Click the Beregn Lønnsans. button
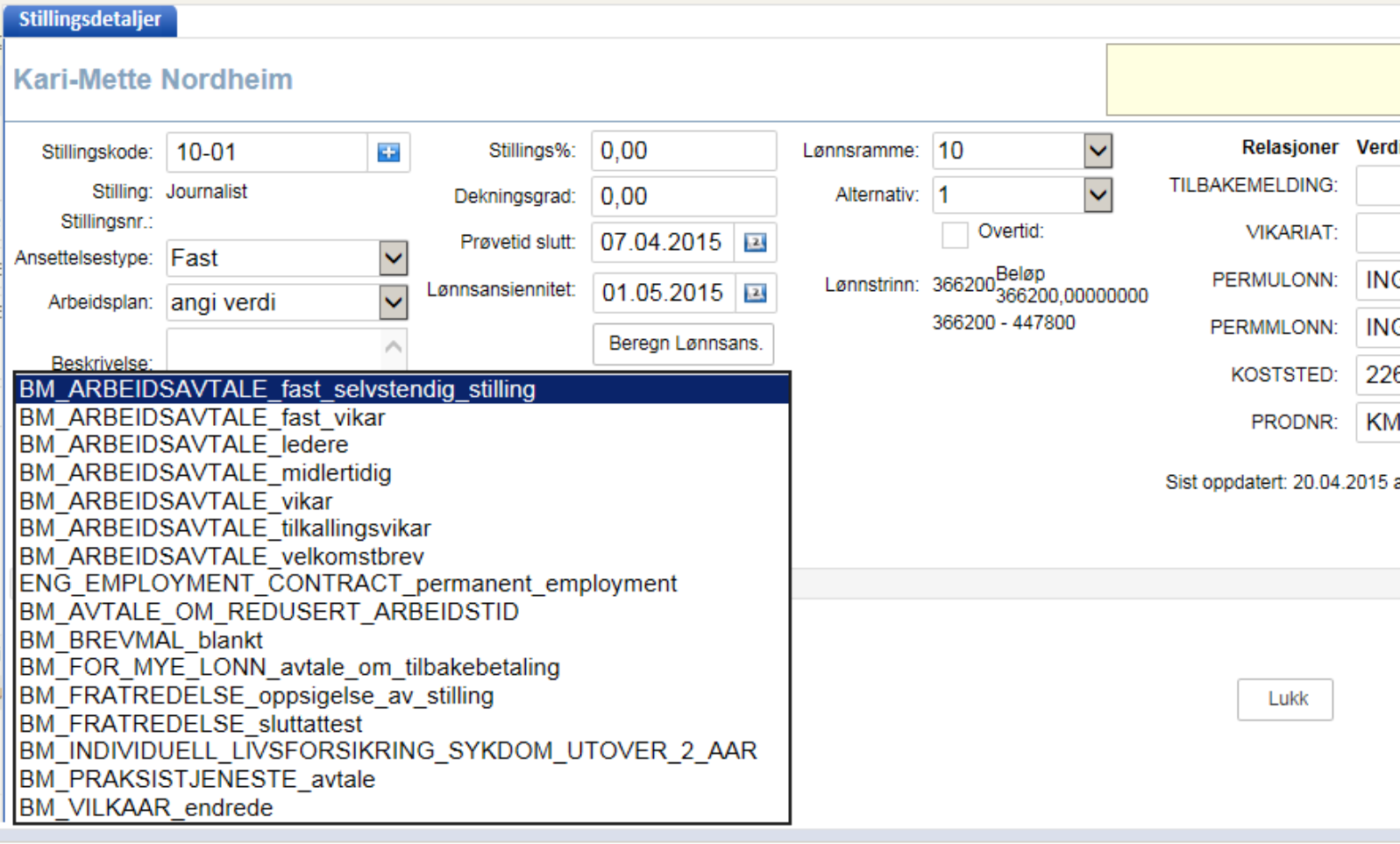The image size is (1400, 844). point(684,344)
